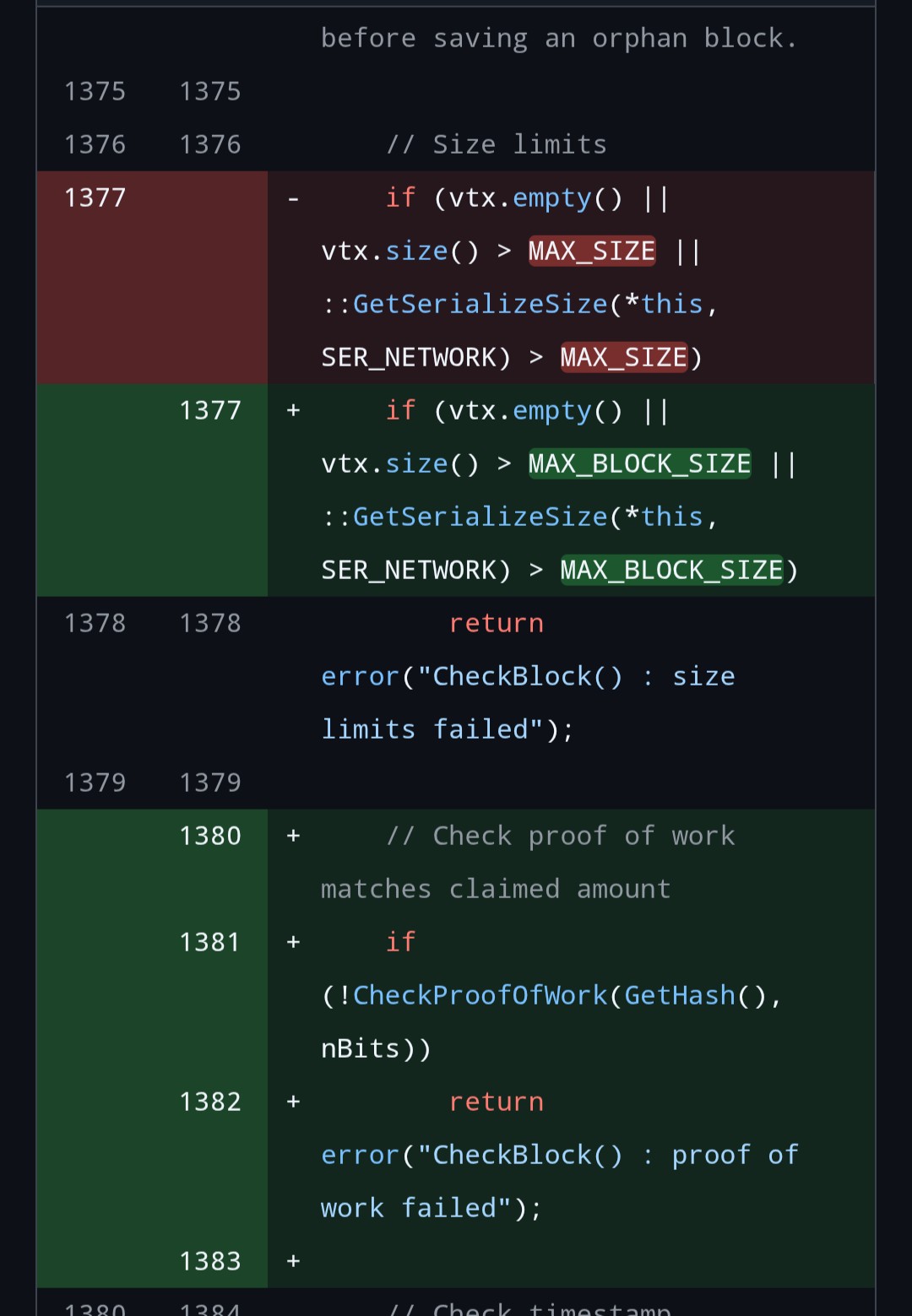Click the plus marker beside line 1380

pos(293,836)
